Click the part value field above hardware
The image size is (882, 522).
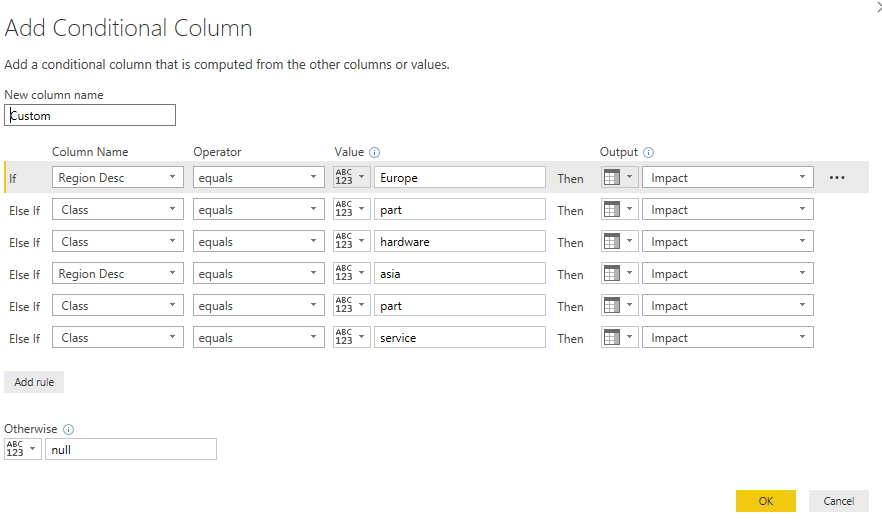point(460,209)
